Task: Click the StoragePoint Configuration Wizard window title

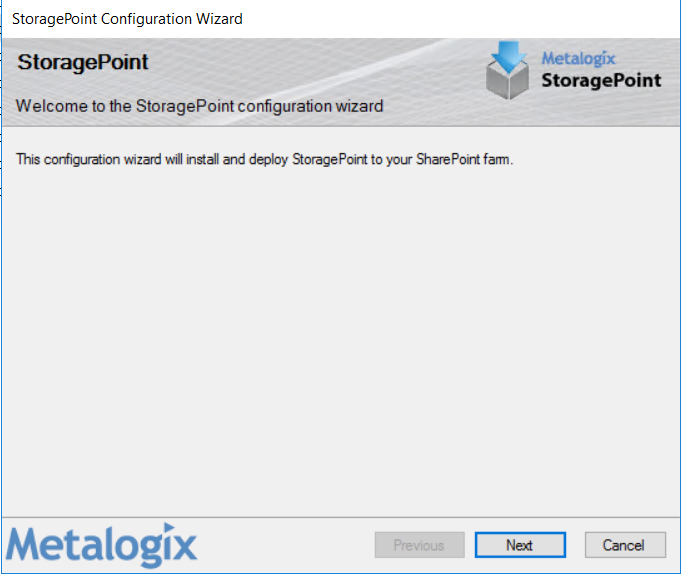Action: [x=127, y=19]
